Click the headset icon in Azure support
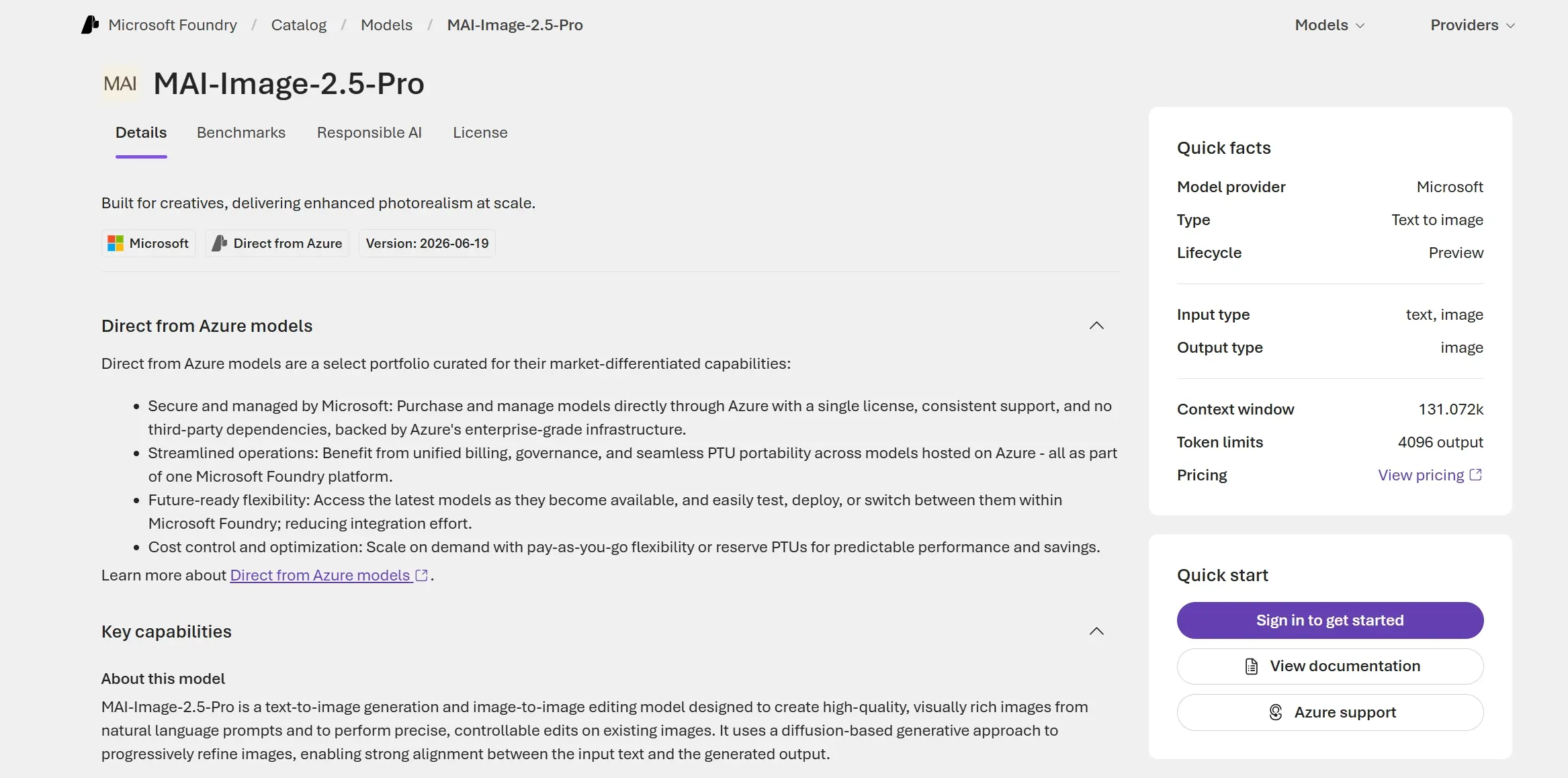1568x778 pixels. pyautogui.click(x=1276, y=712)
